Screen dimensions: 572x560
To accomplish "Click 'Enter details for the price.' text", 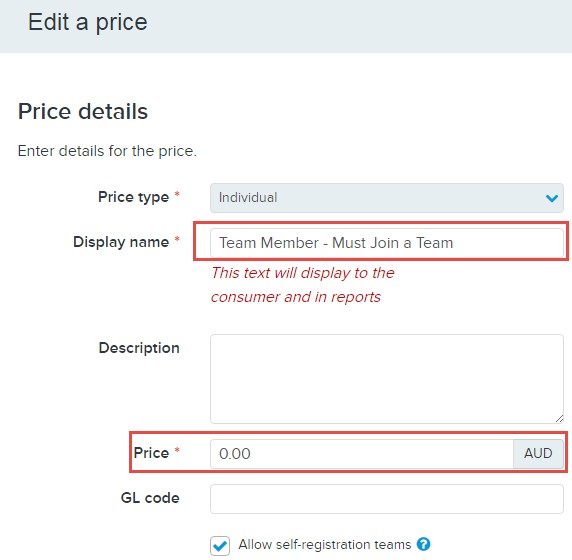I will [x=107, y=151].
